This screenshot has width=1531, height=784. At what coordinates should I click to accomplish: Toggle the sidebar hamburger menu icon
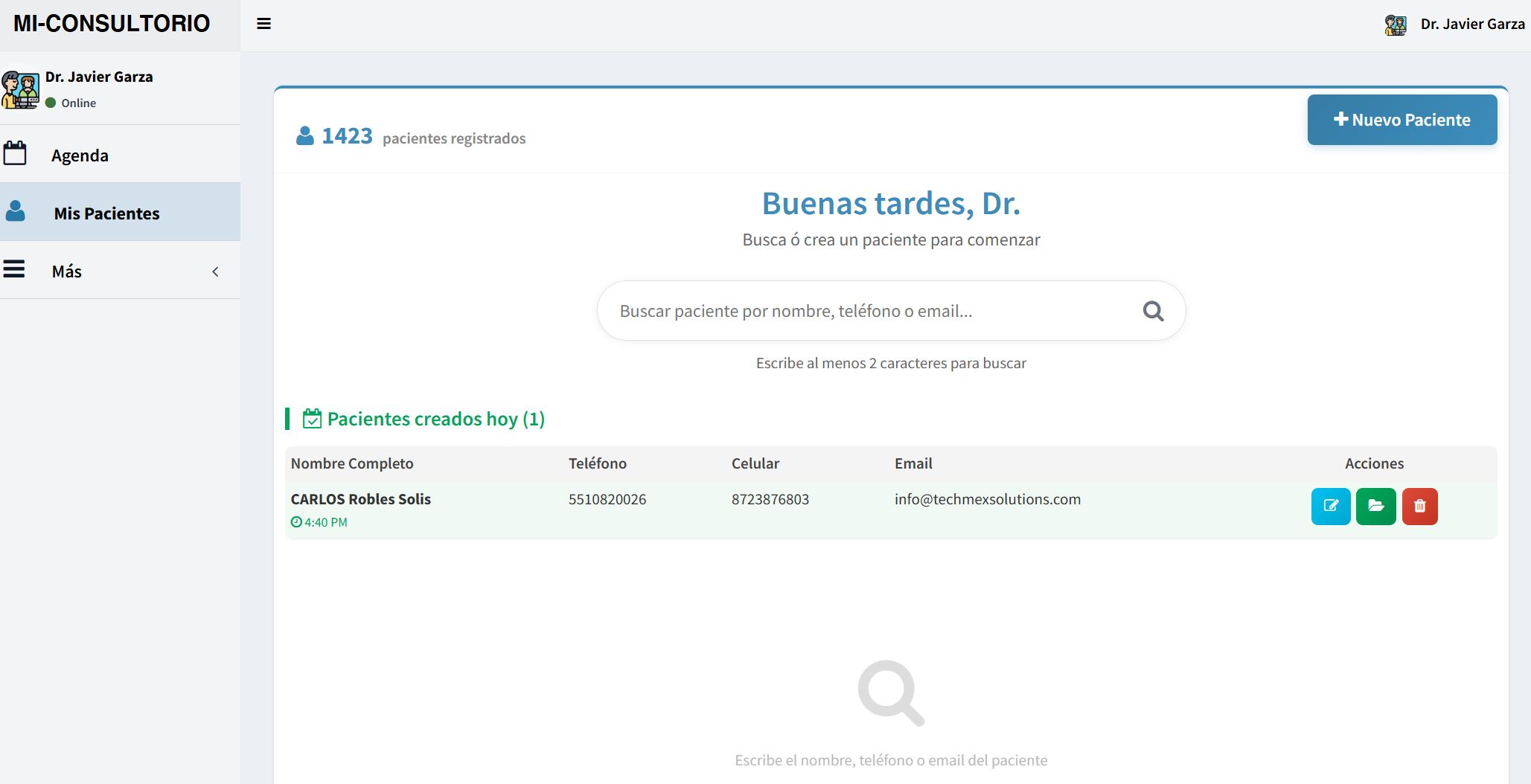coord(263,24)
